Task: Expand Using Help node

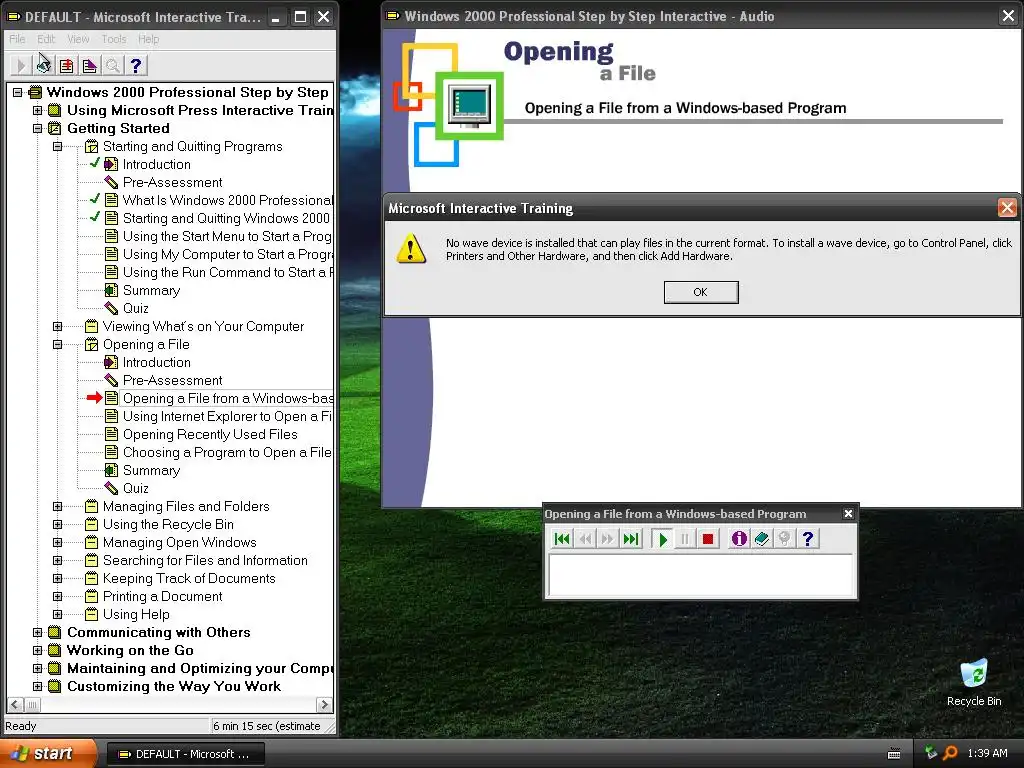Action: point(57,614)
